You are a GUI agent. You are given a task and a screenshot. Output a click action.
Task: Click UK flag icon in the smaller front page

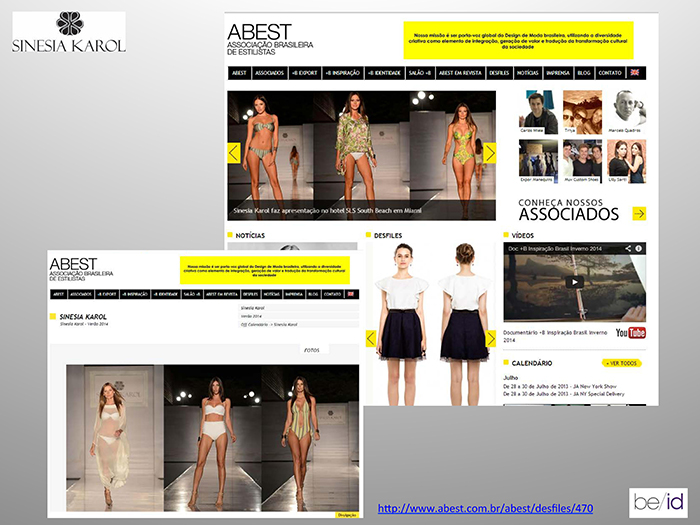click(351, 294)
